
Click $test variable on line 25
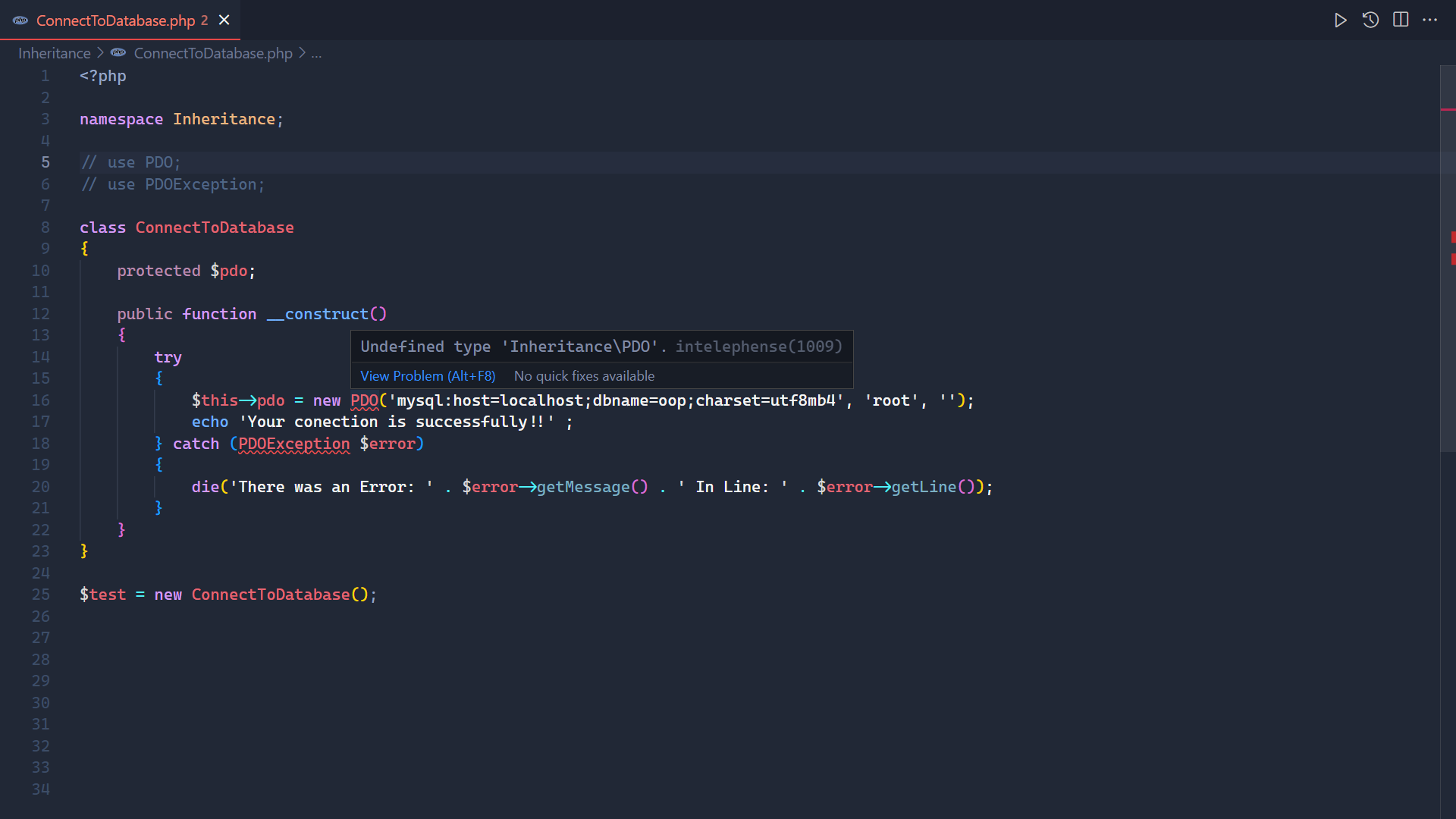tap(103, 595)
